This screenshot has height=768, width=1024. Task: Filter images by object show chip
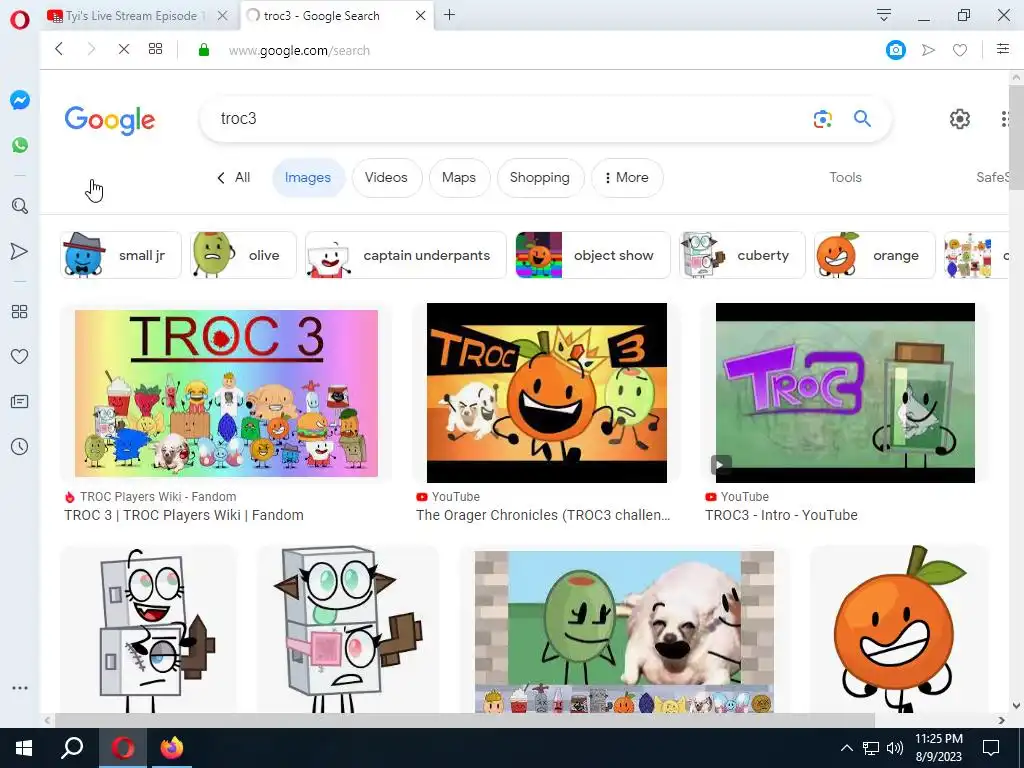pyautogui.click(x=592, y=255)
